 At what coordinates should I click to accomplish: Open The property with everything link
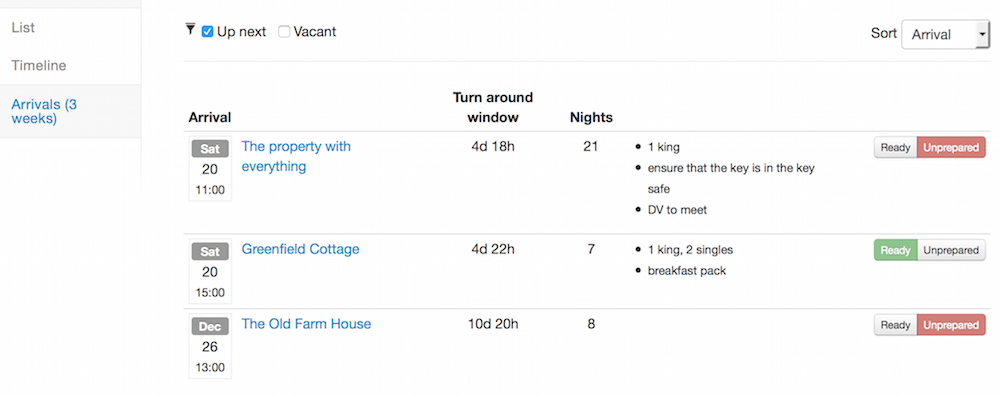(x=296, y=156)
